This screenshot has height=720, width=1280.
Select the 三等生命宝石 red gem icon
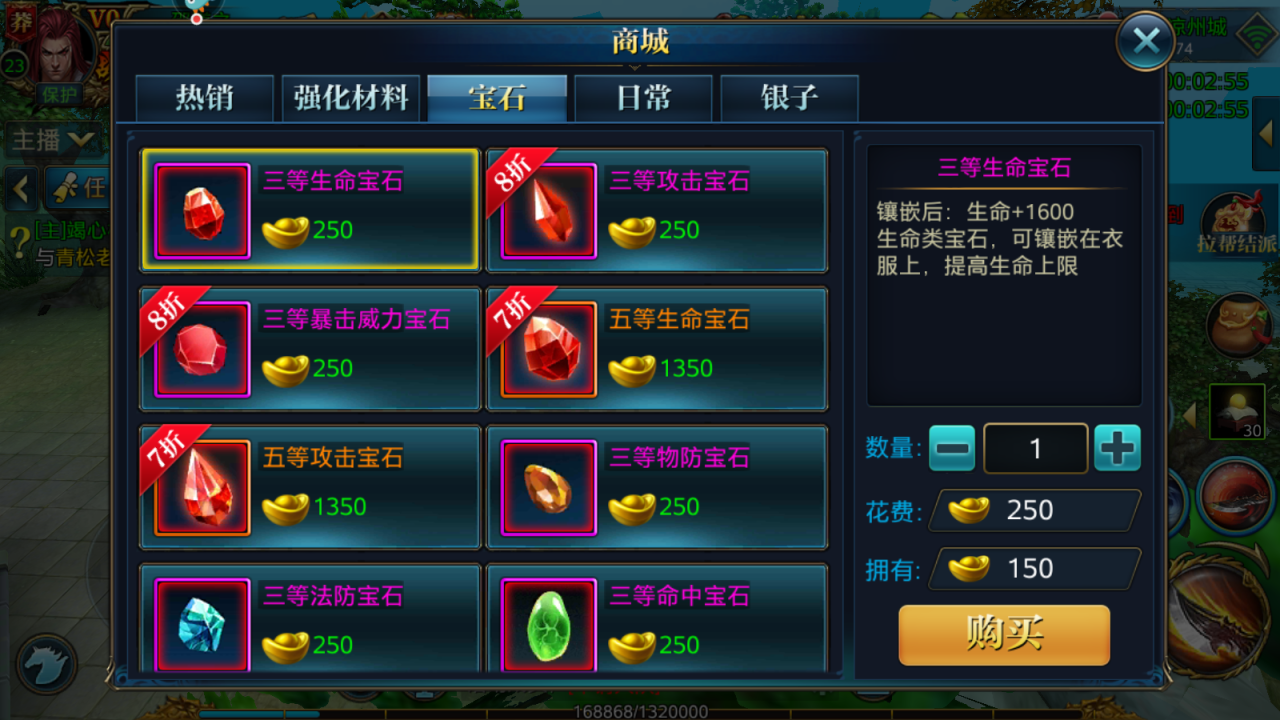pos(202,212)
